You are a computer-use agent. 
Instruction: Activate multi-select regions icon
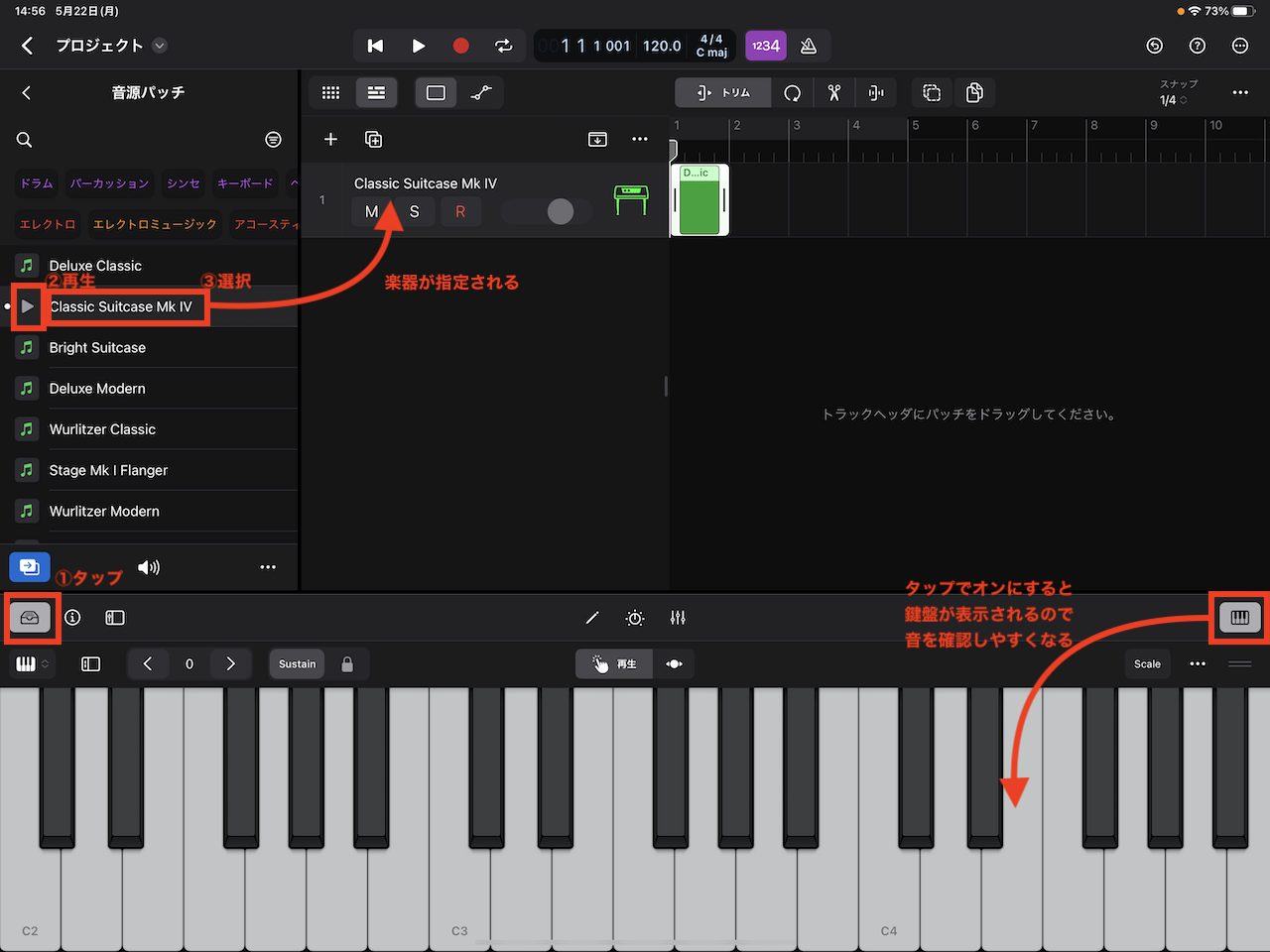[932, 92]
